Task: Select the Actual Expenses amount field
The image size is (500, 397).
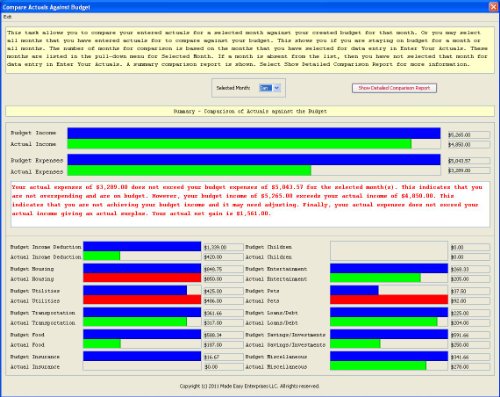Action: [x=469, y=171]
